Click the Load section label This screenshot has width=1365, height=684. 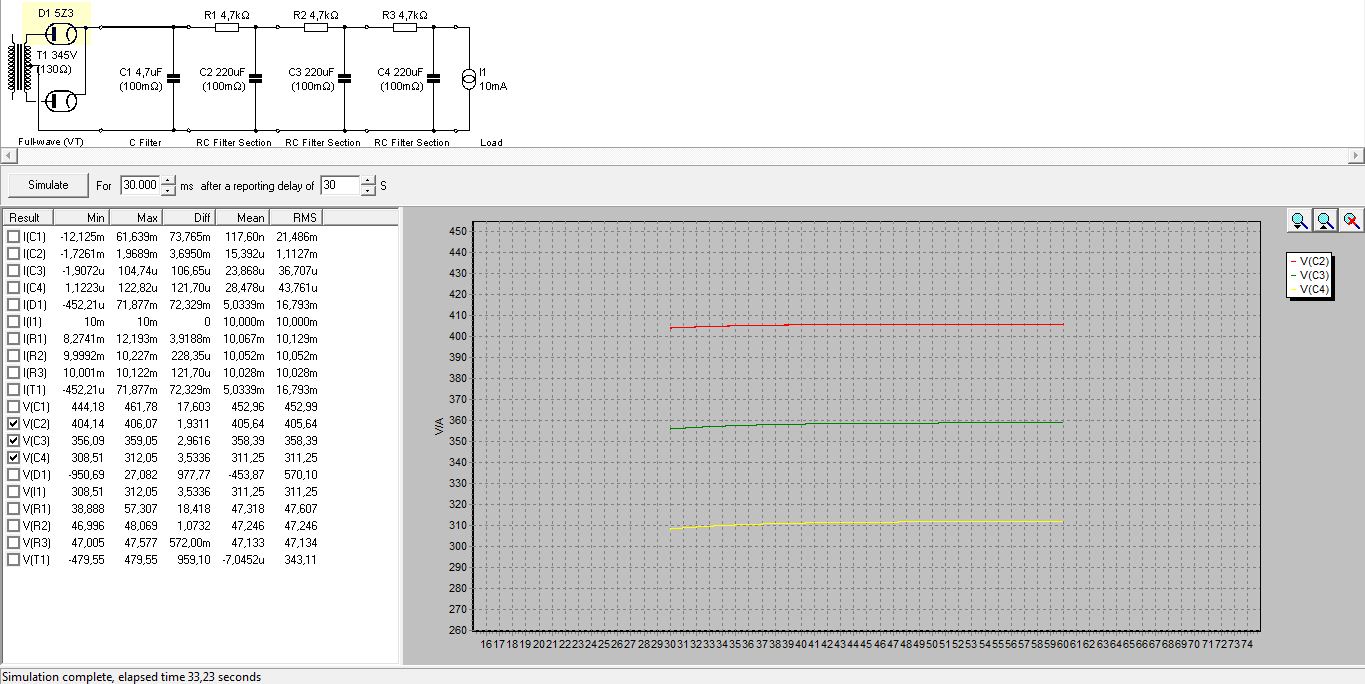click(x=491, y=142)
